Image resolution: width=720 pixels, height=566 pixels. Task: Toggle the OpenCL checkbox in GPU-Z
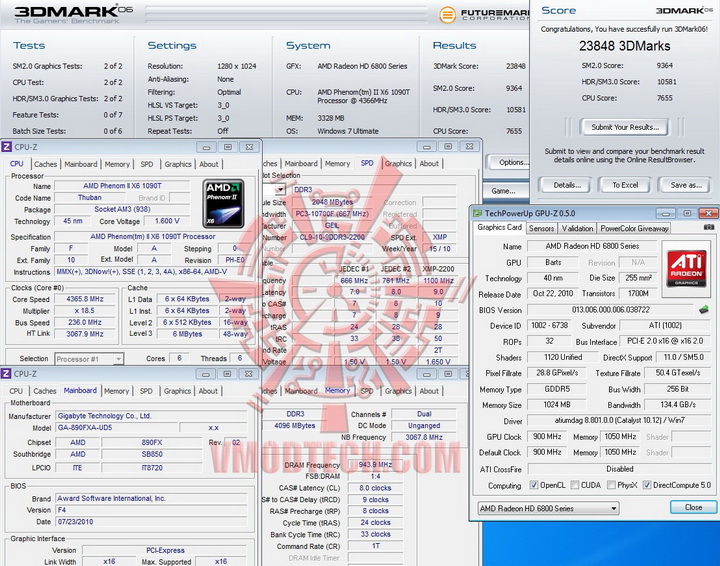tap(534, 485)
